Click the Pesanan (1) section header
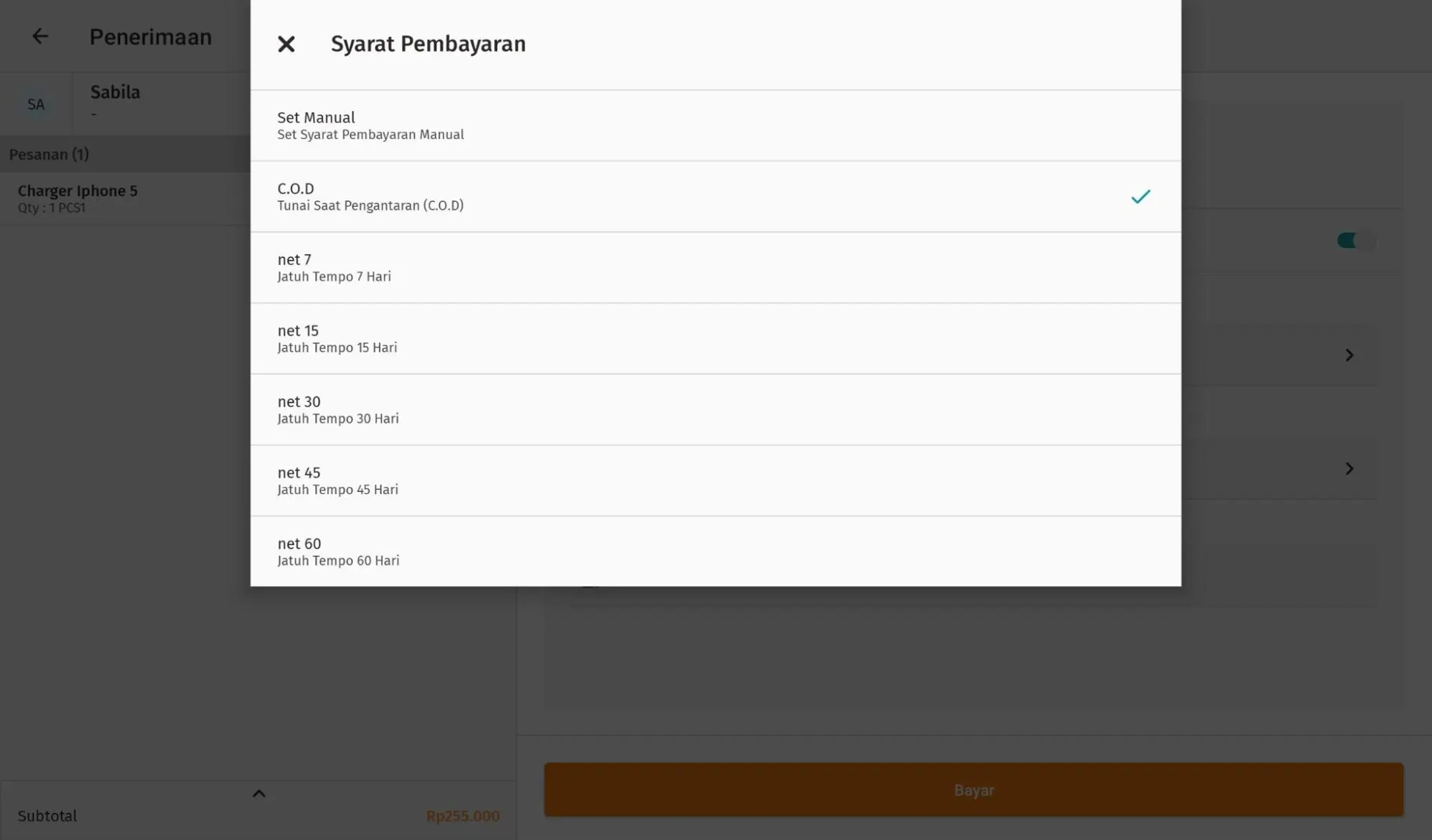This screenshot has height=840, width=1432. click(49, 155)
